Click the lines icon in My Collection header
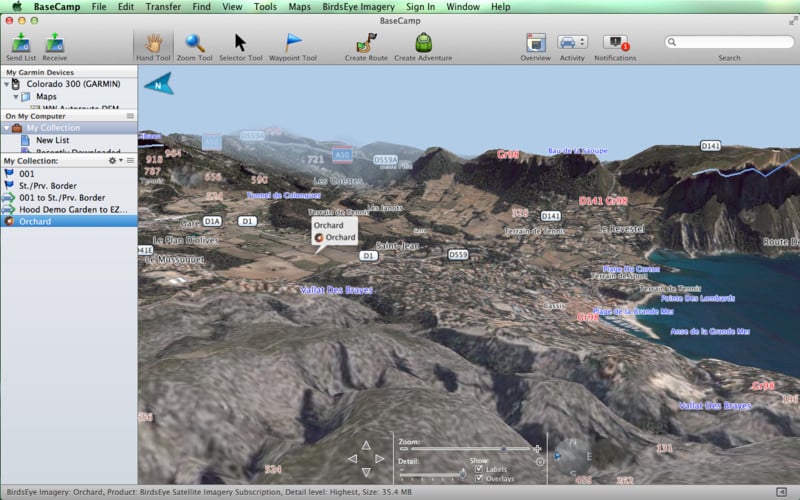 point(130,161)
